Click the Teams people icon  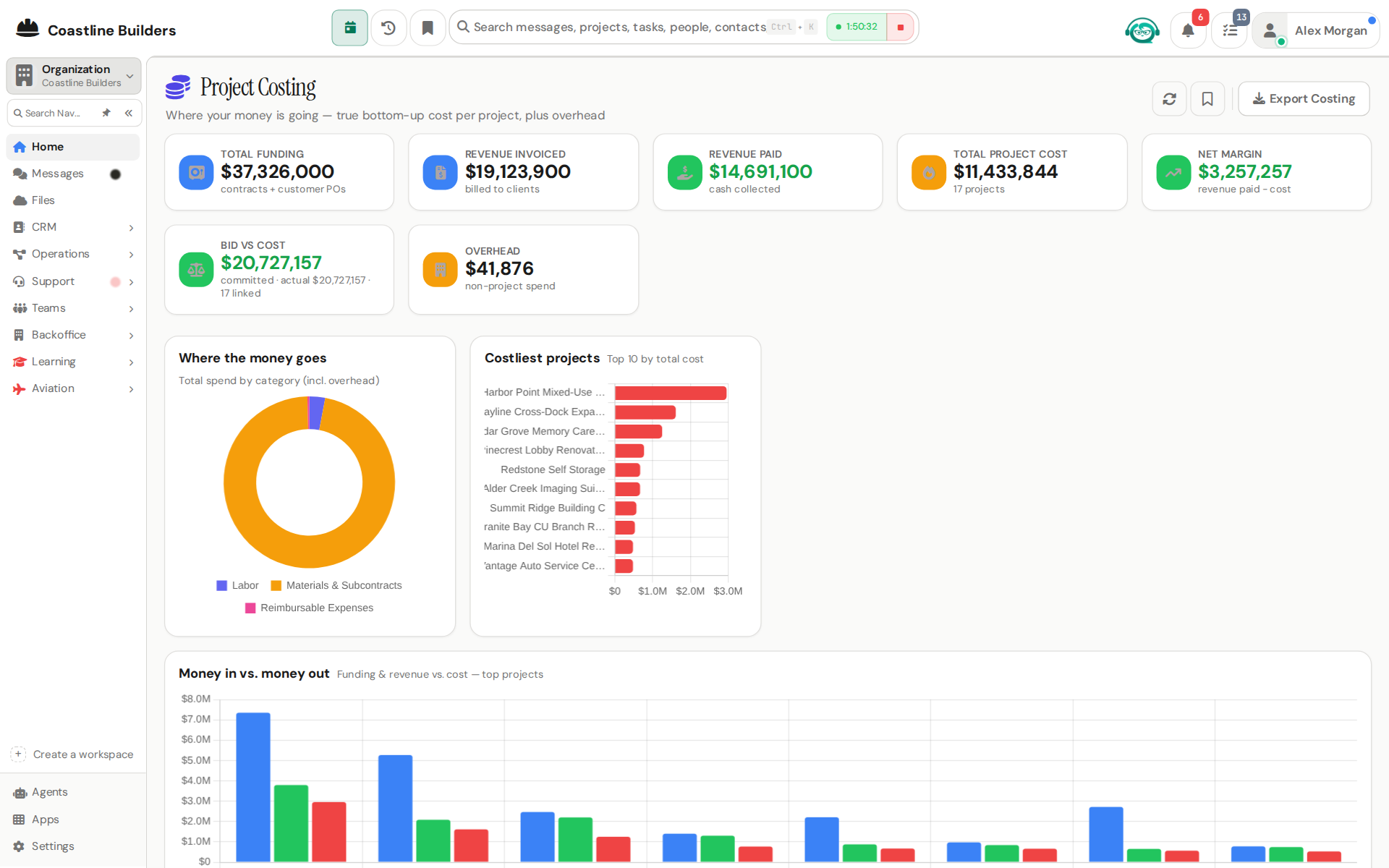click(20, 308)
